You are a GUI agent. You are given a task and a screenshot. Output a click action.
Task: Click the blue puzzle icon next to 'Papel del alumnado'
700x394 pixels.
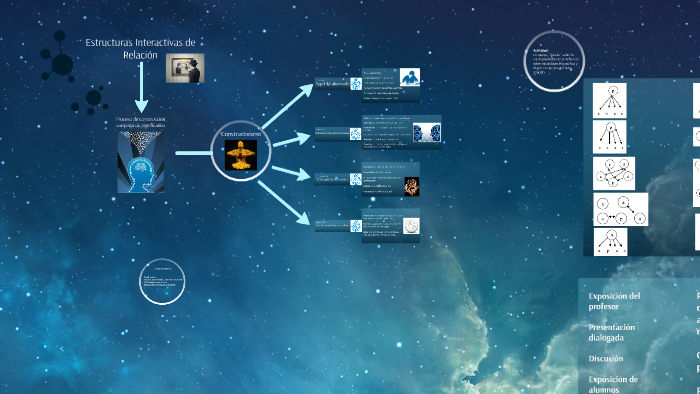click(x=356, y=84)
